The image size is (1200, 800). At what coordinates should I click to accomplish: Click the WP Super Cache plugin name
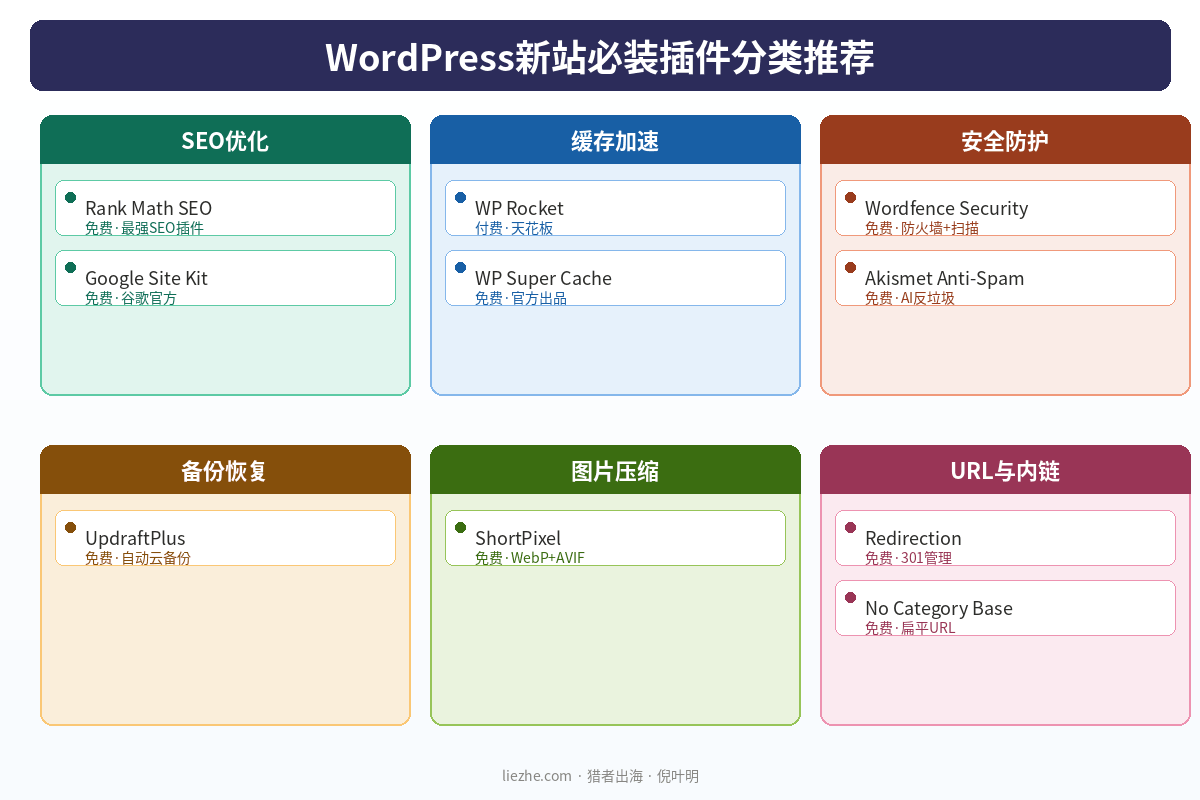click(x=543, y=278)
